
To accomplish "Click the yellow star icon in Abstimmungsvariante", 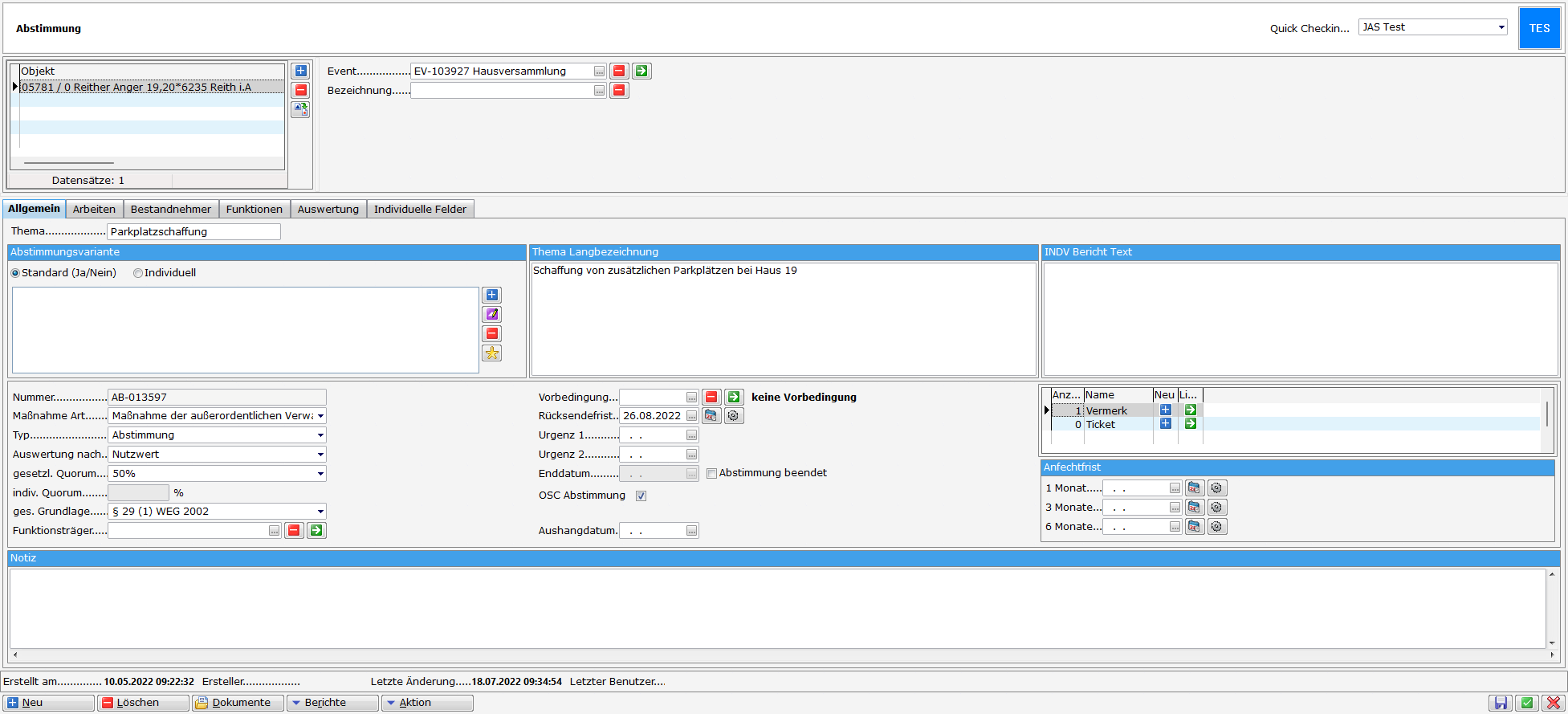I will point(491,353).
